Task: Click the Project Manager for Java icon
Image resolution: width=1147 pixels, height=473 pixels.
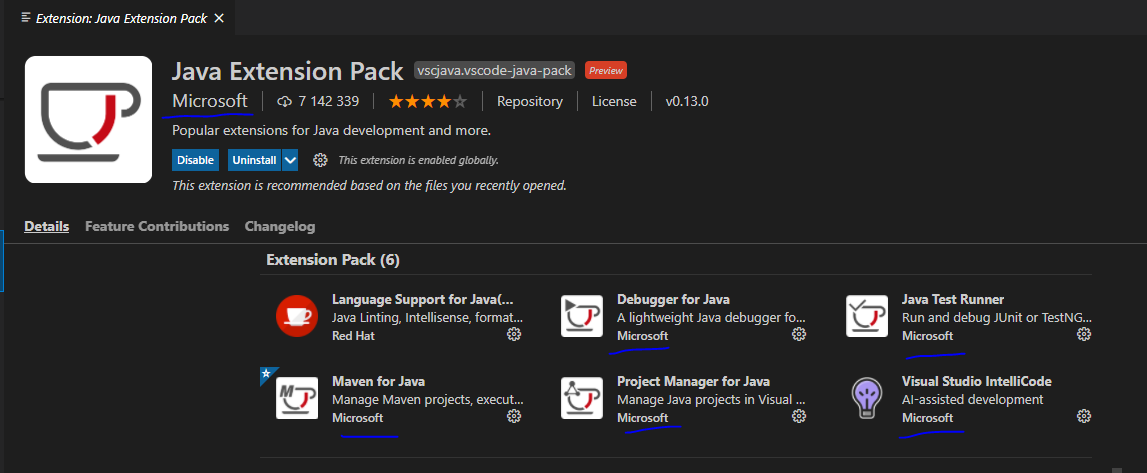Action: [x=582, y=398]
